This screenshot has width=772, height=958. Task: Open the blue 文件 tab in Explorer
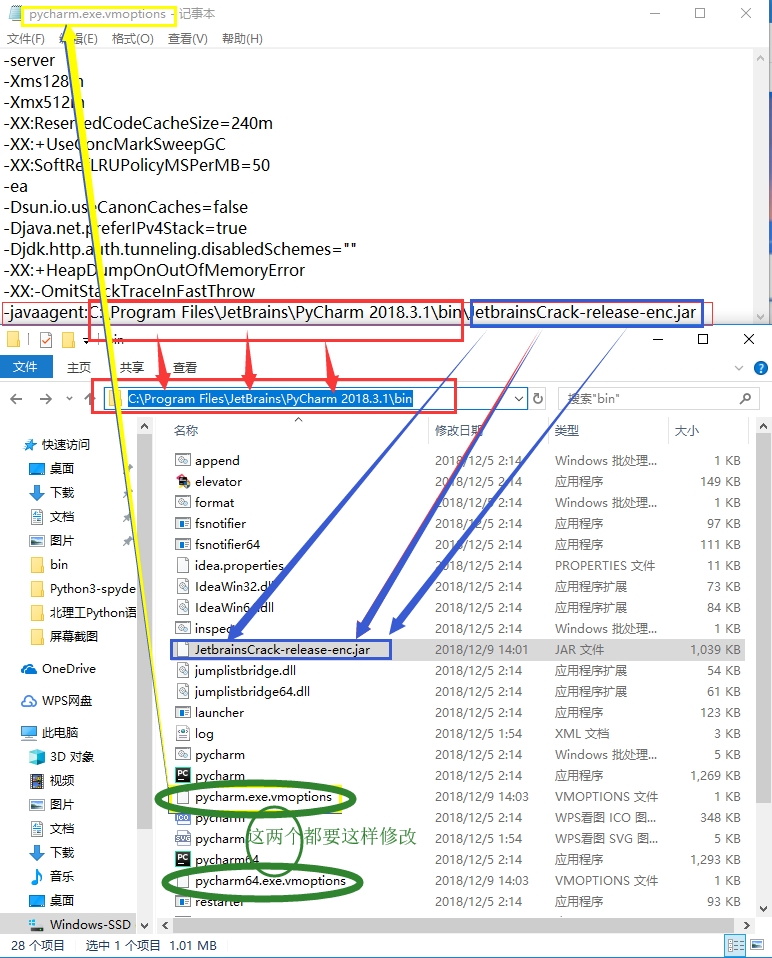coord(25,367)
